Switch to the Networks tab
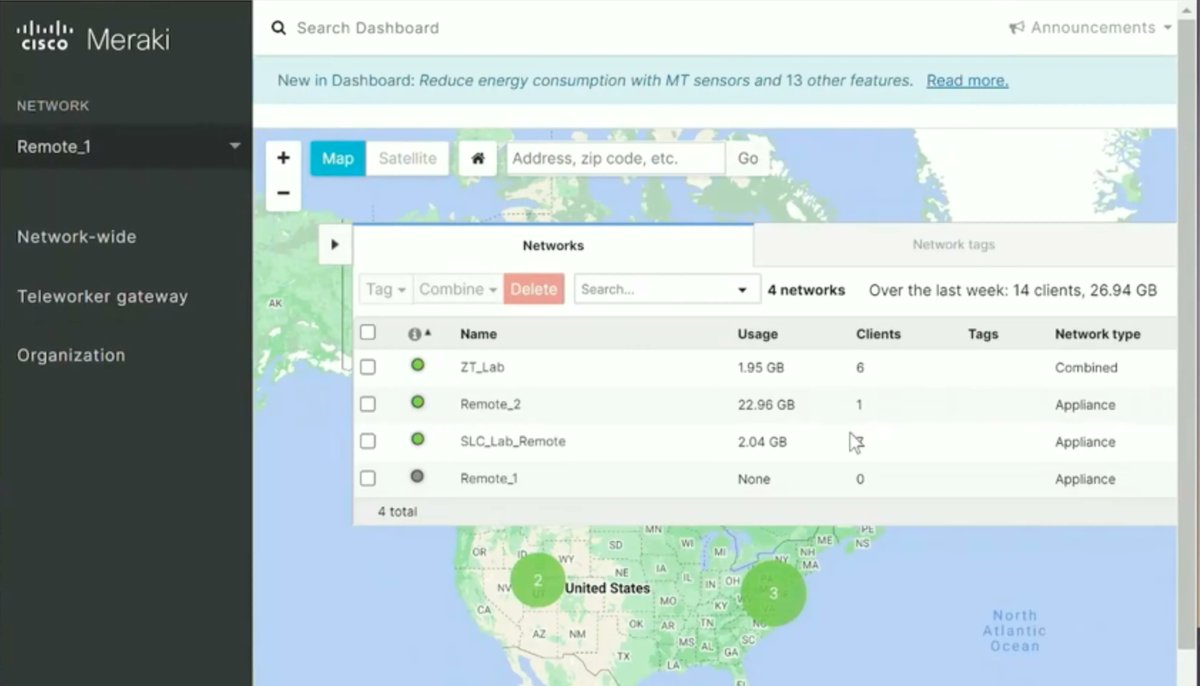The width and height of the screenshot is (1200, 686). pos(553,245)
